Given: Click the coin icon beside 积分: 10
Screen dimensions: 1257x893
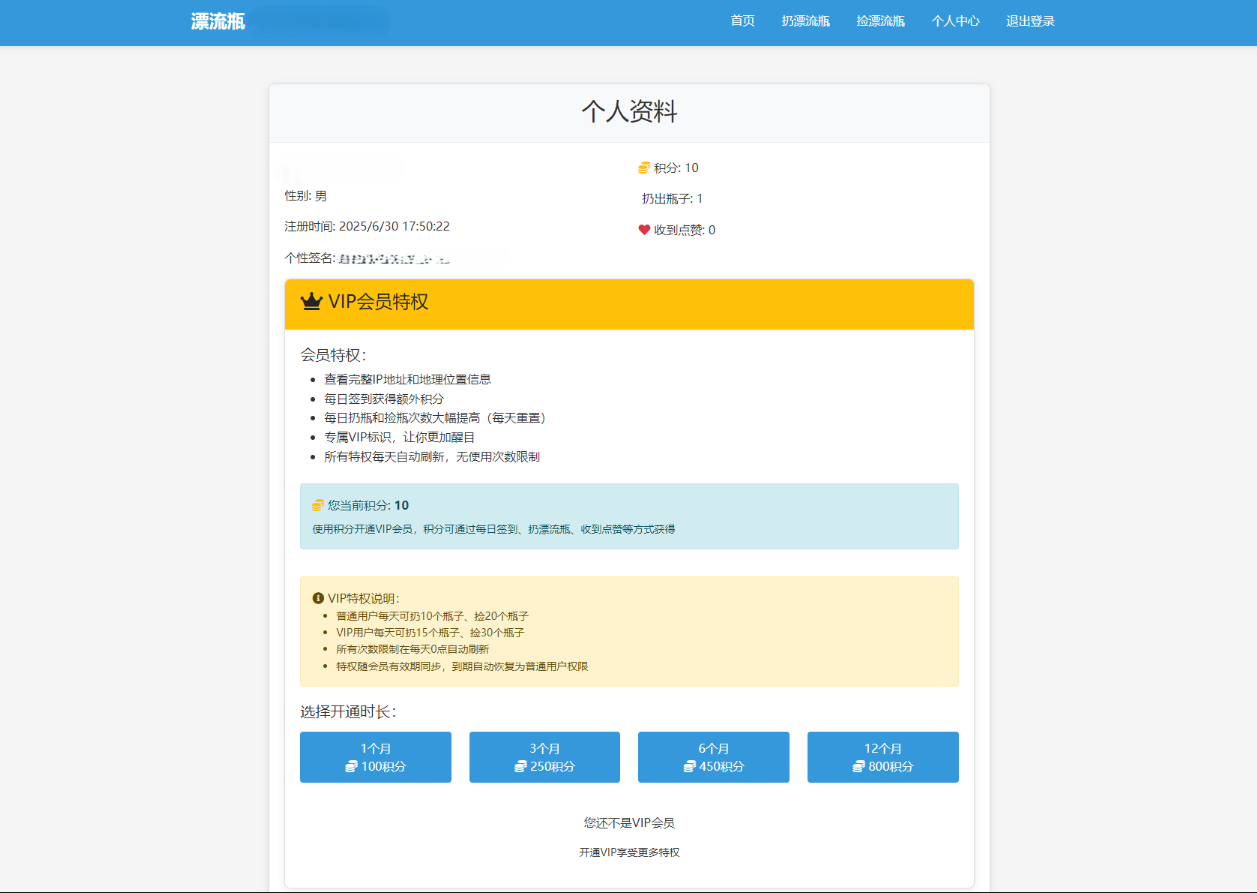Looking at the screenshot, I should tap(644, 168).
